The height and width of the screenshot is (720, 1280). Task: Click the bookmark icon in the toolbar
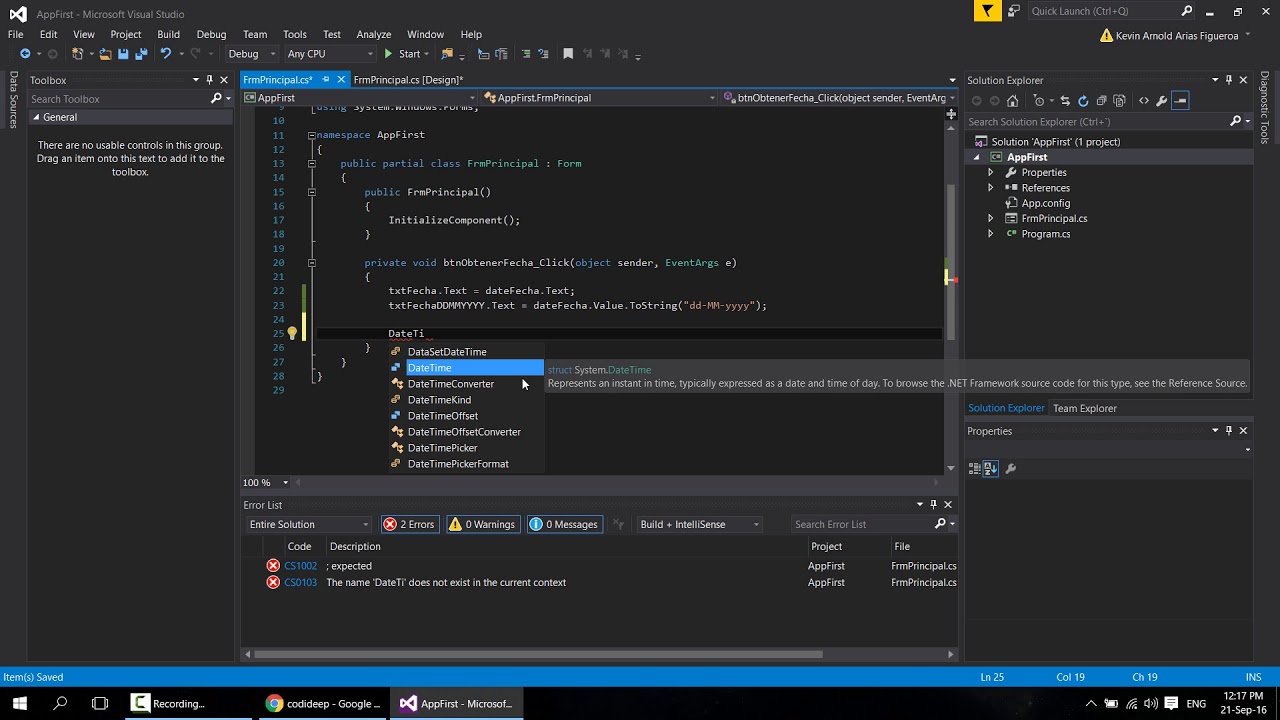(568, 54)
